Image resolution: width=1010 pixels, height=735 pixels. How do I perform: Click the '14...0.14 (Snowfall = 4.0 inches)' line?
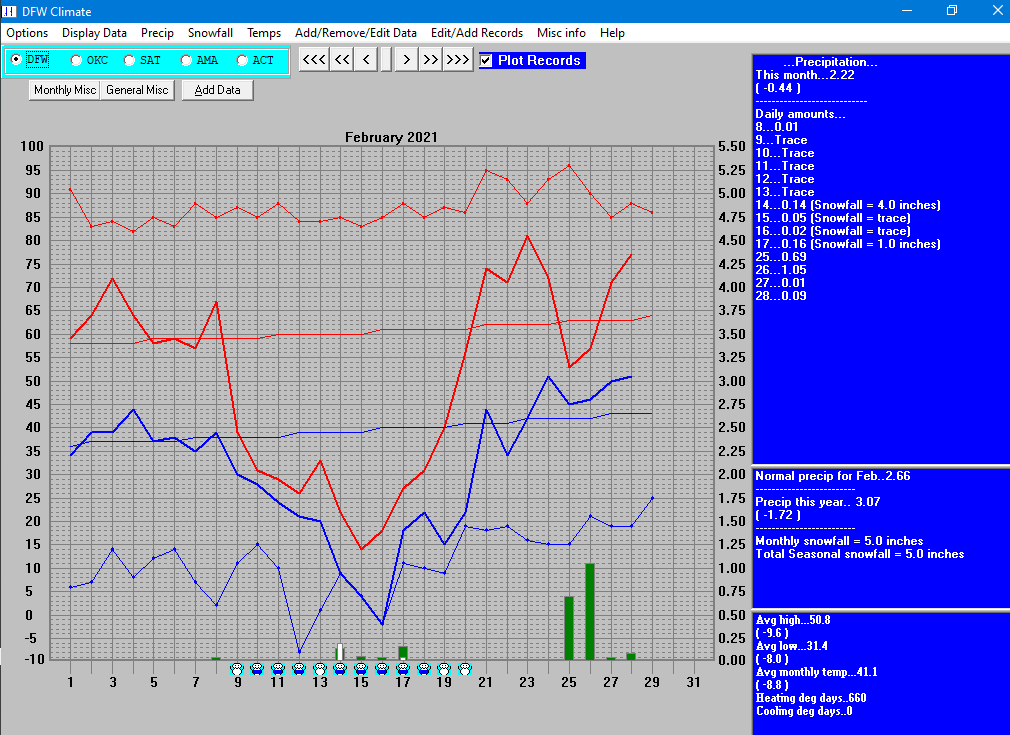coord(848,205)
